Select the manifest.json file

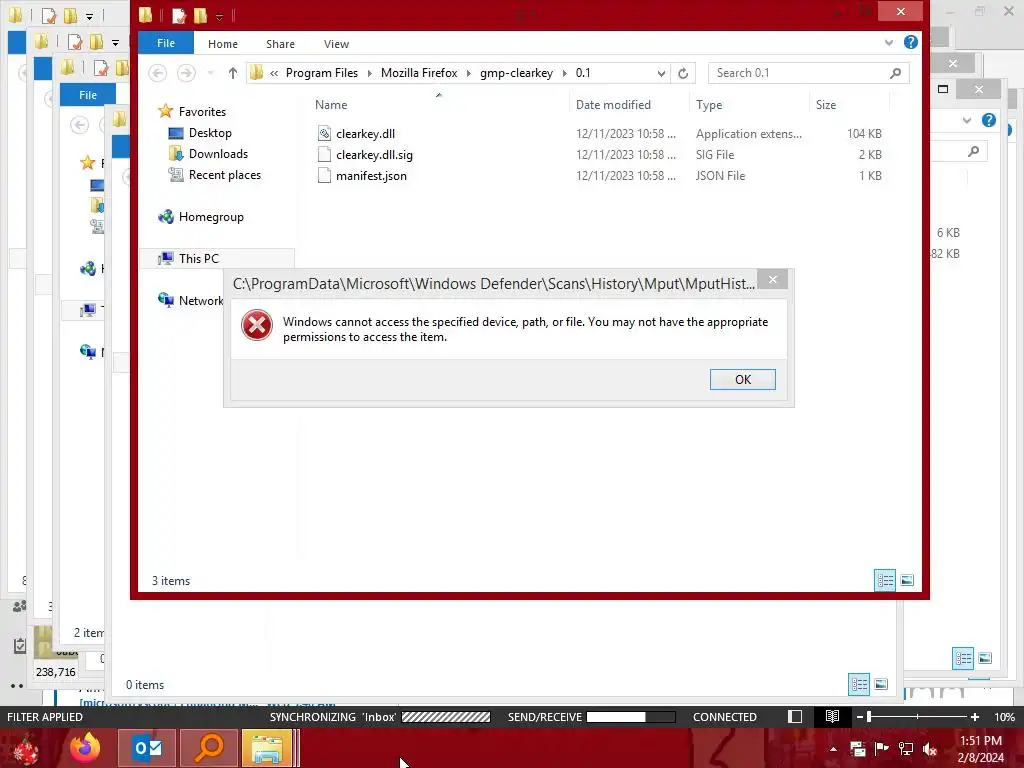[371, 176]
